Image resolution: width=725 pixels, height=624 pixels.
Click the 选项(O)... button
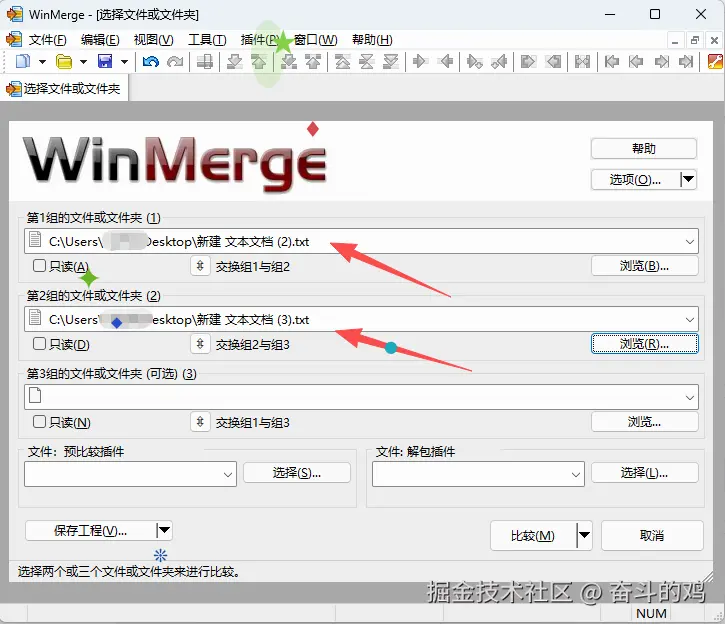(635, 179)
